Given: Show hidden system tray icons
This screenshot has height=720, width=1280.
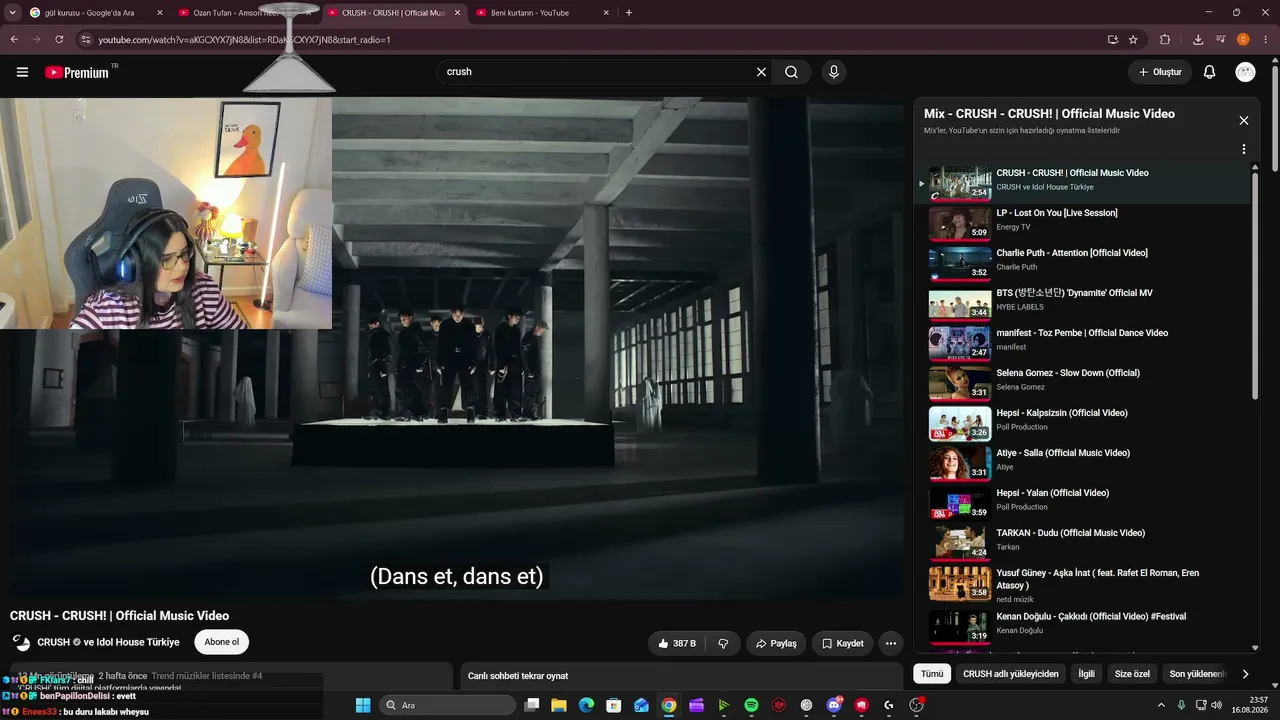Looking at the screenshot, I should [1161, 705].
